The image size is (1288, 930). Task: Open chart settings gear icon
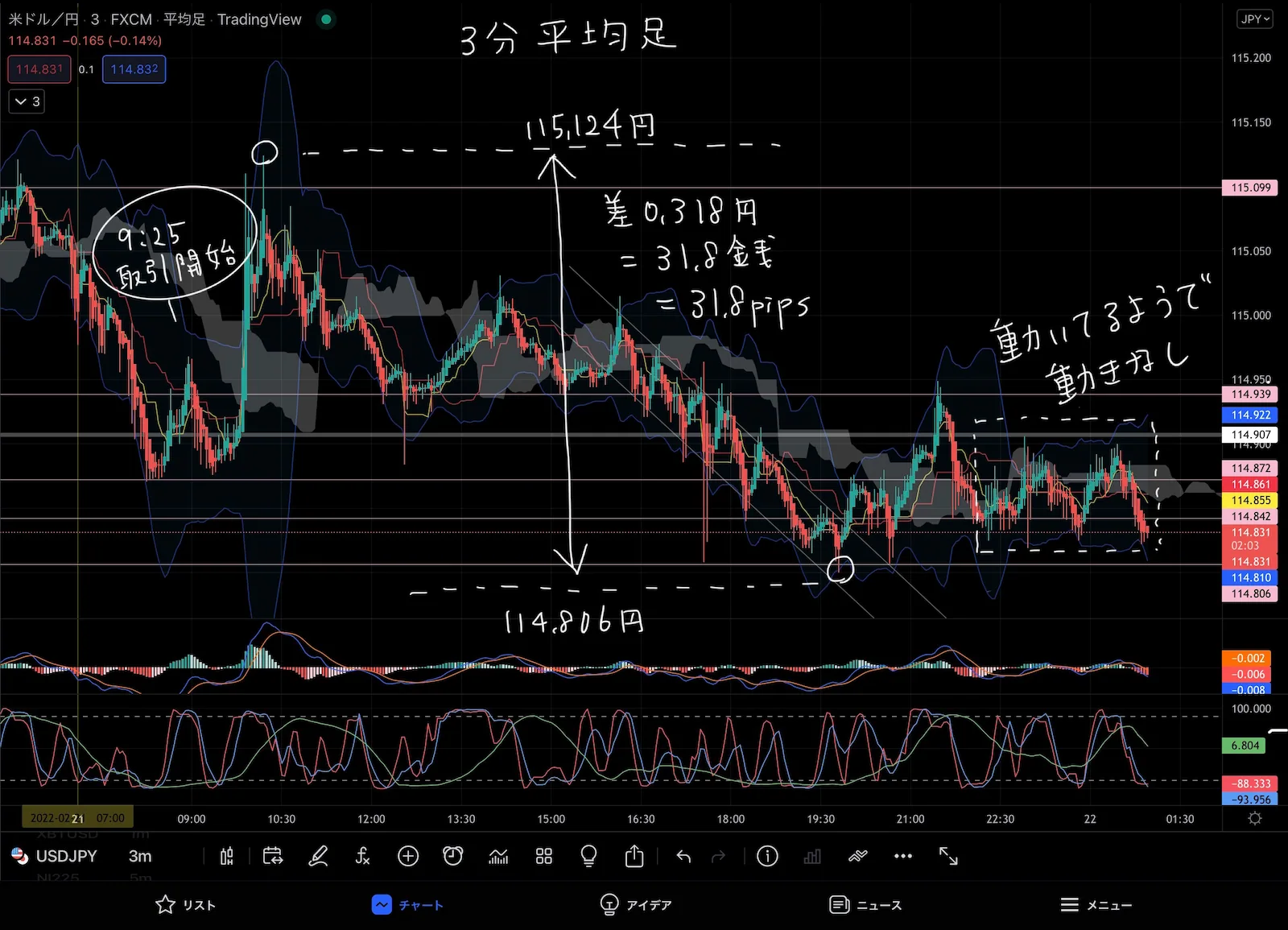tap(1254, 818)
